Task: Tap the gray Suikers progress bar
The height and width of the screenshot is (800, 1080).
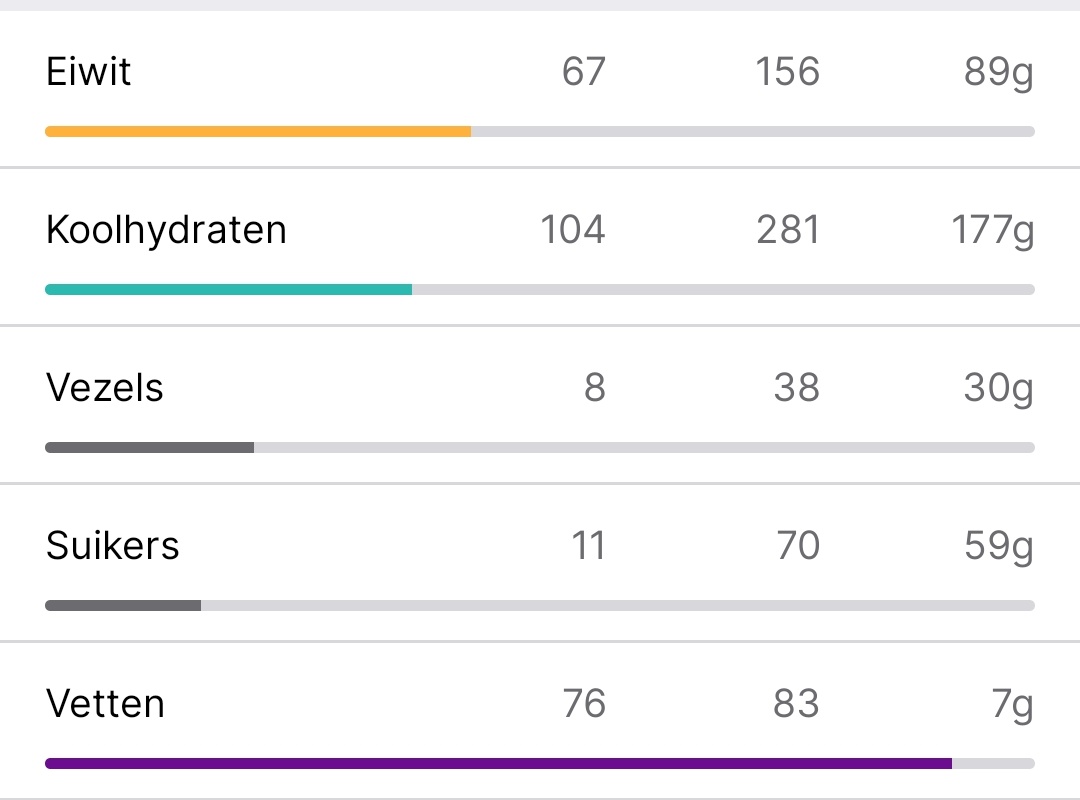Action: pos(123,605)
